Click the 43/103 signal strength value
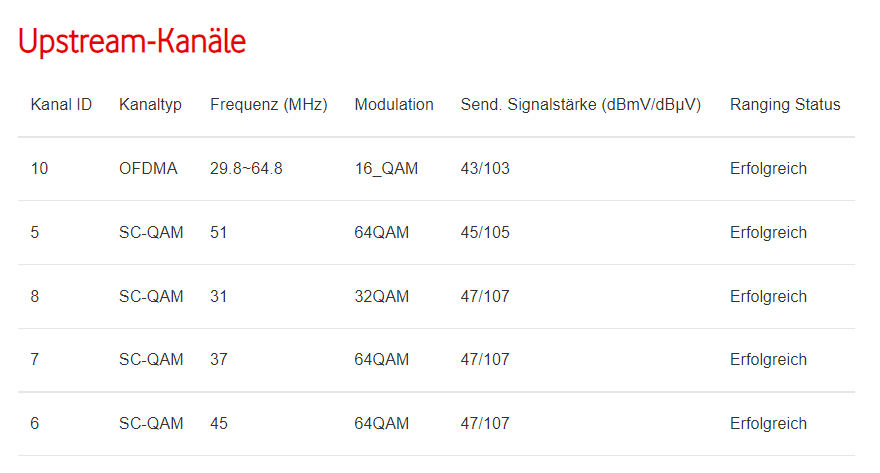The image size is (880, 473). (x=485, y=169)
